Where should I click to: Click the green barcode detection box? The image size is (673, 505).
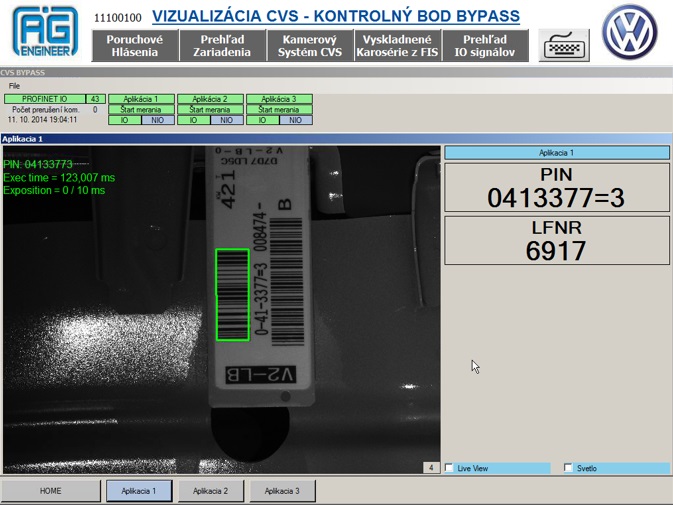point(232,295)
